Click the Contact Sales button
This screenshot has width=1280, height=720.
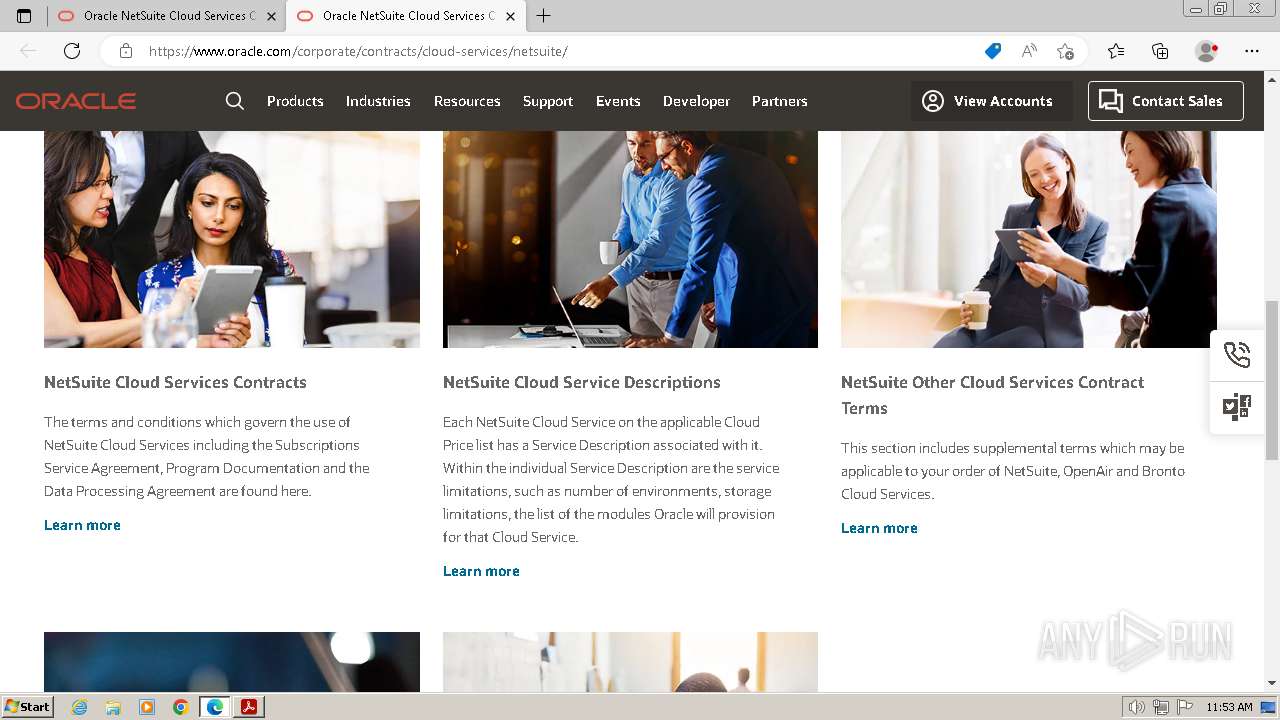pos(1166,101)
